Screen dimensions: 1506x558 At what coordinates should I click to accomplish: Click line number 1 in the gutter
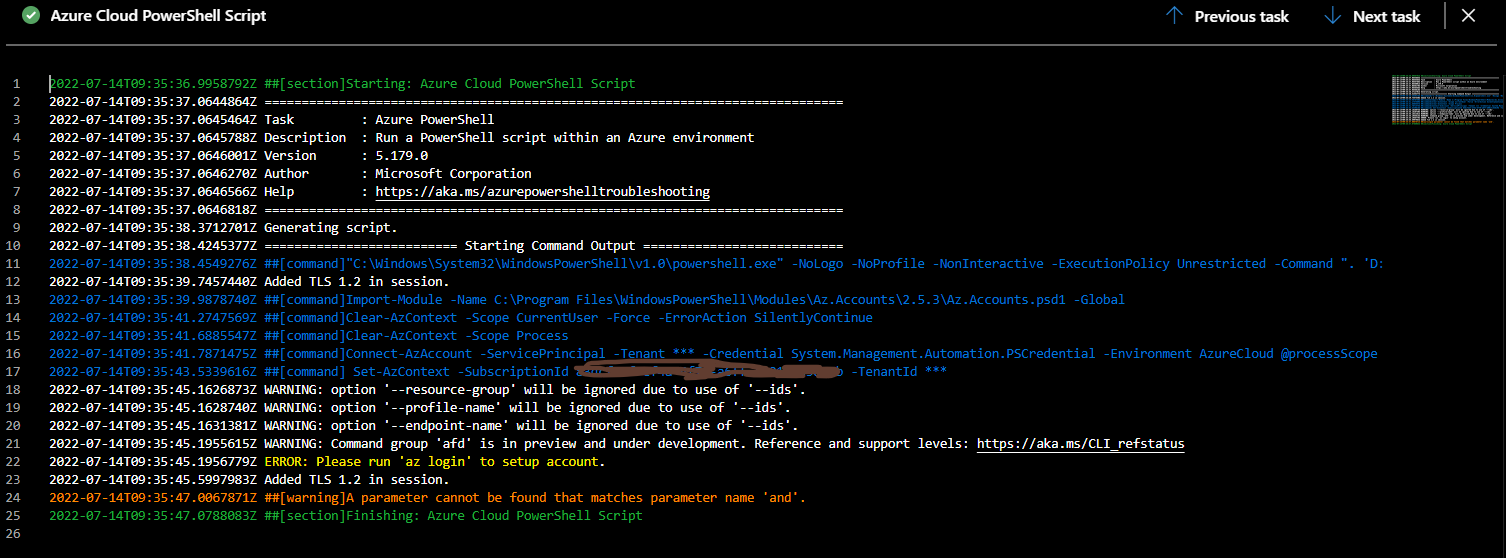(16, 83)
